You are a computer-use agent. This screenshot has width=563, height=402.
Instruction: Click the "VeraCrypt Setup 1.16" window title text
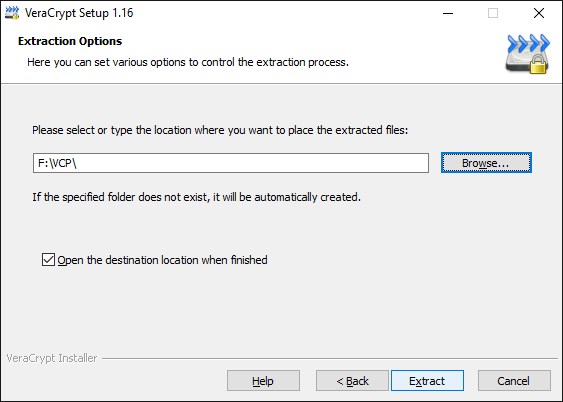point(79,13)
